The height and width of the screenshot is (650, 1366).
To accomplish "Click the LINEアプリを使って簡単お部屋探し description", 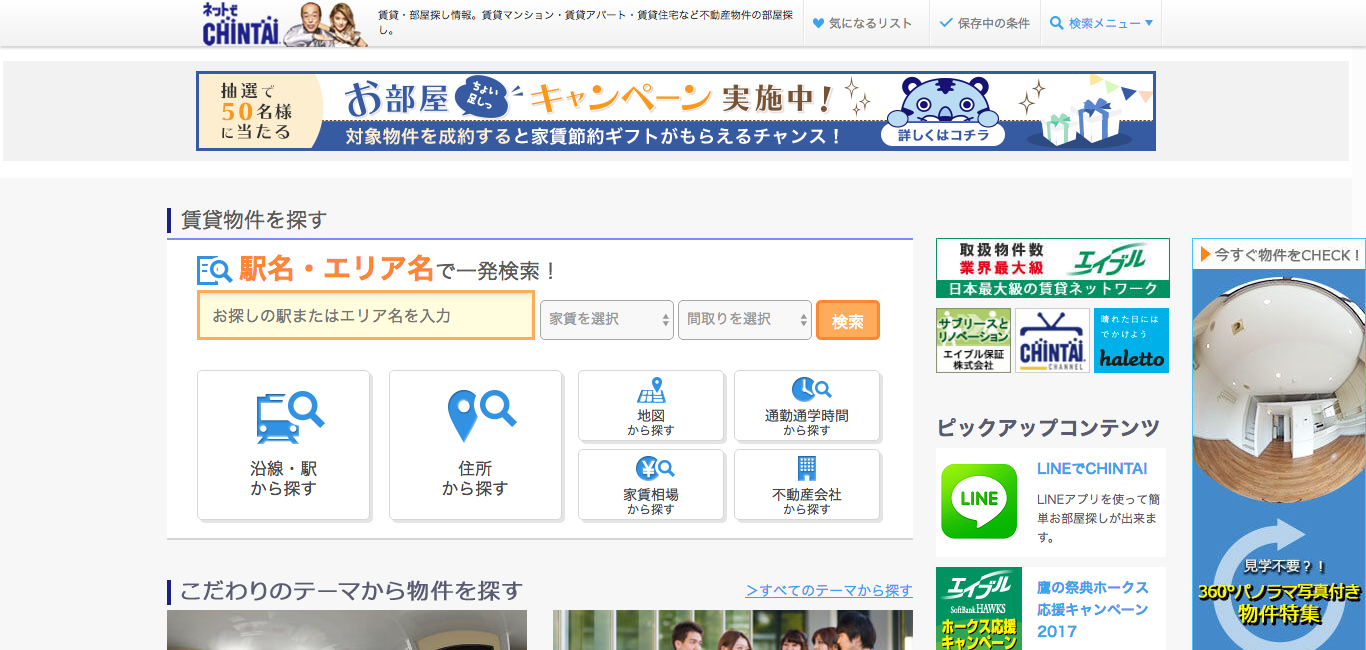I will point(1098,518).
